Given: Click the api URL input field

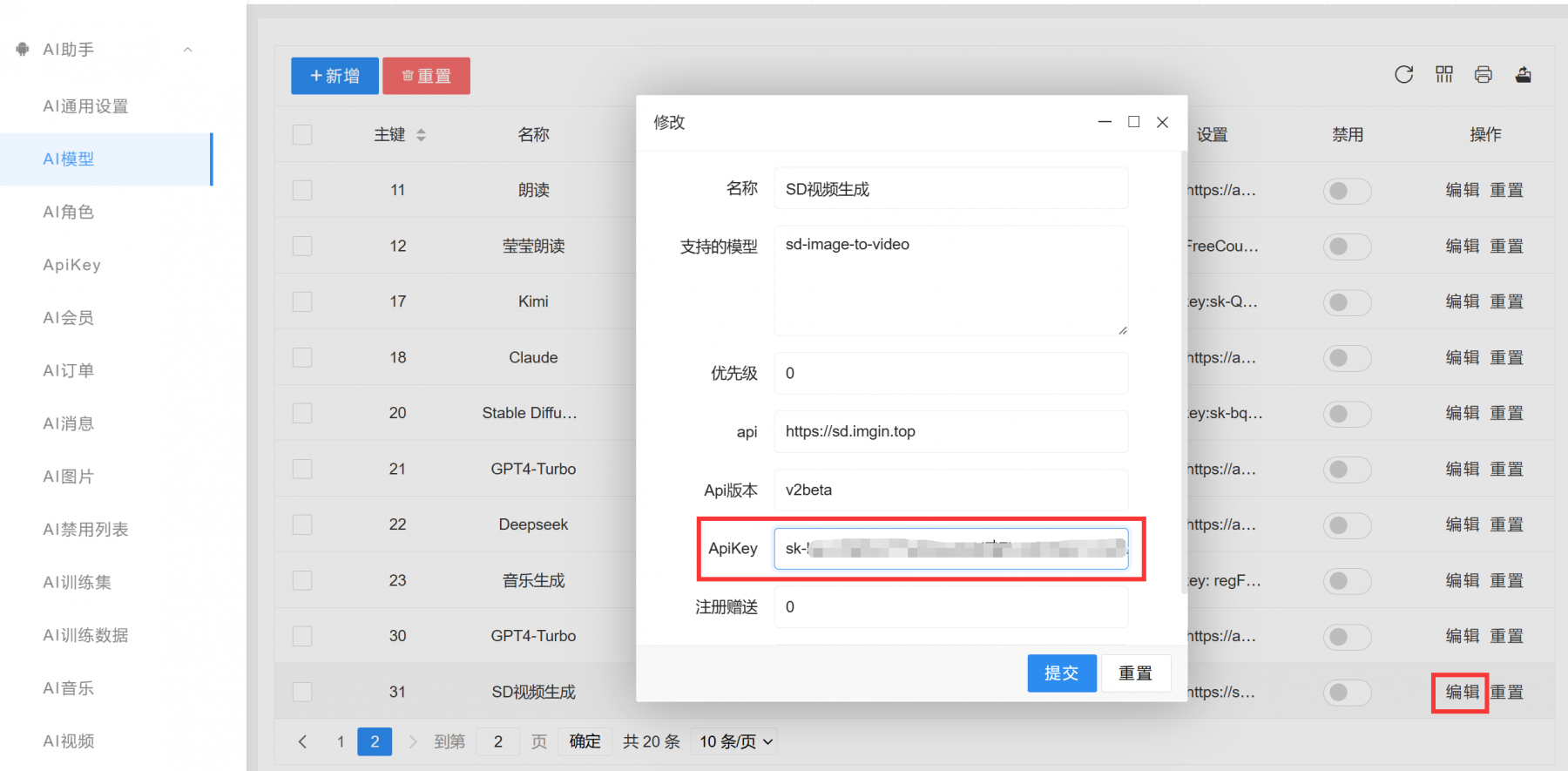Looking at the screenshot, I should 951,431.
